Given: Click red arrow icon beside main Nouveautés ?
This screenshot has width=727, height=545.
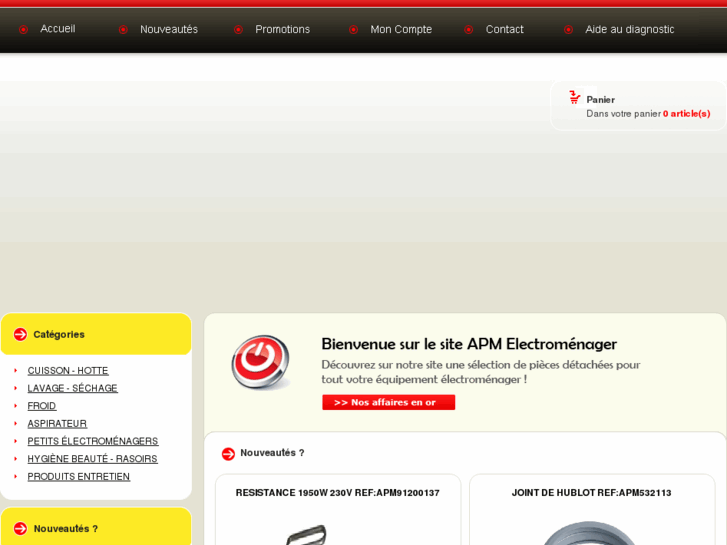Looking at the screenshot, I should 228,454.
